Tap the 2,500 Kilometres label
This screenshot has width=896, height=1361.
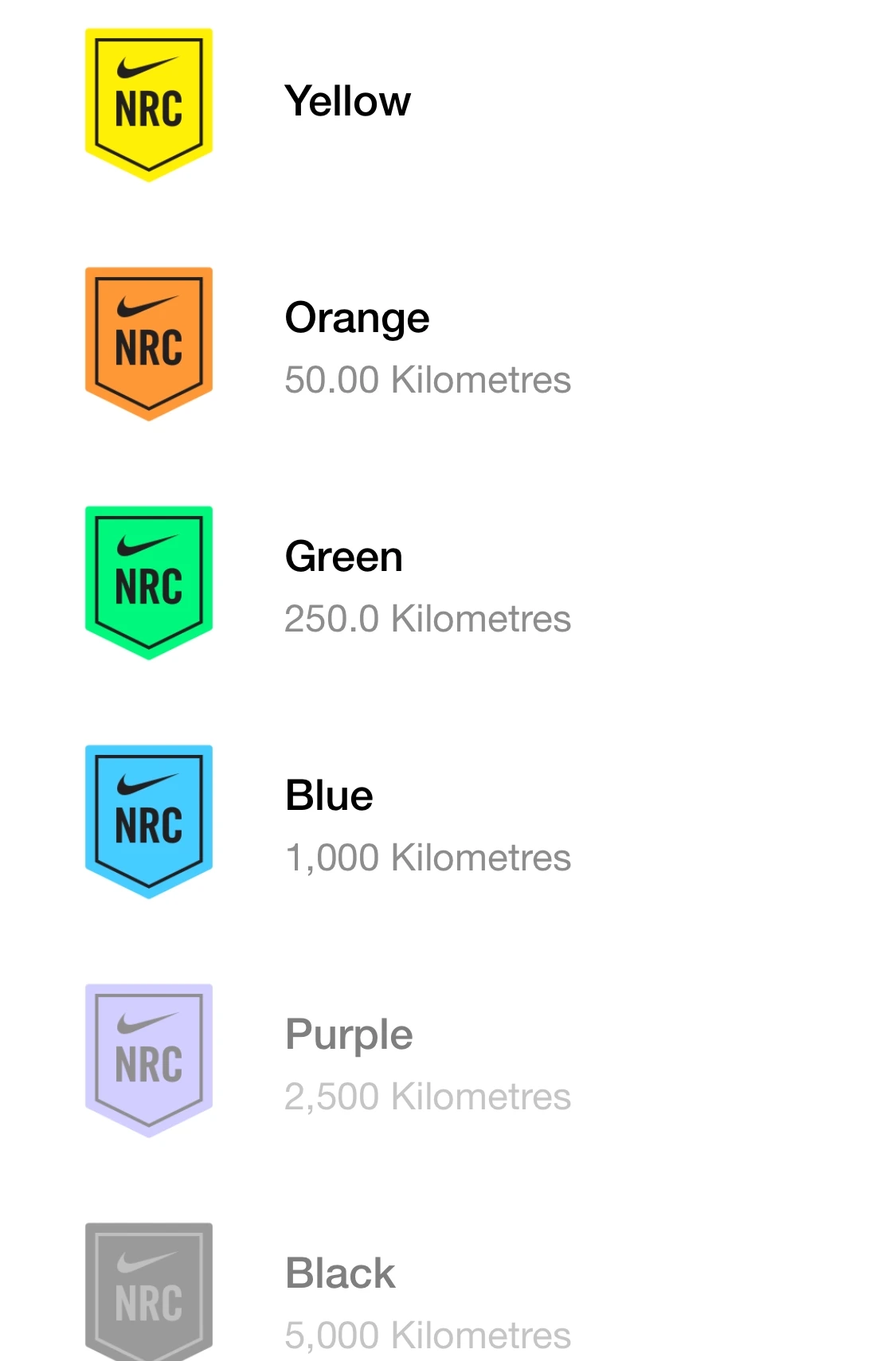[428, 1097]
